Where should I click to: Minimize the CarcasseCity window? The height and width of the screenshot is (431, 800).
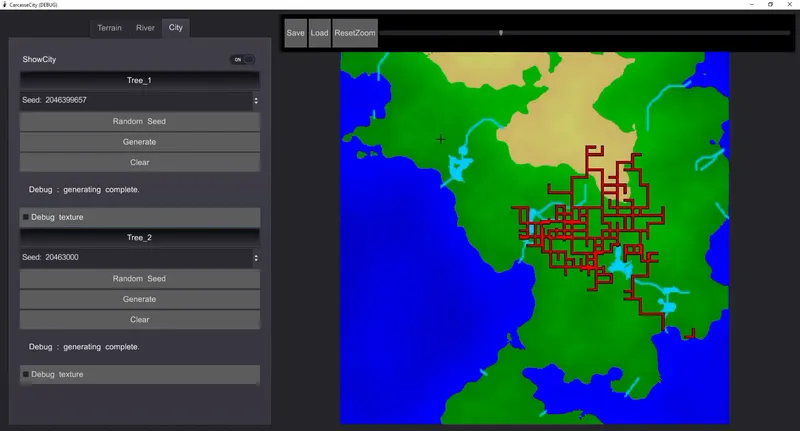[x=752, y=5]
